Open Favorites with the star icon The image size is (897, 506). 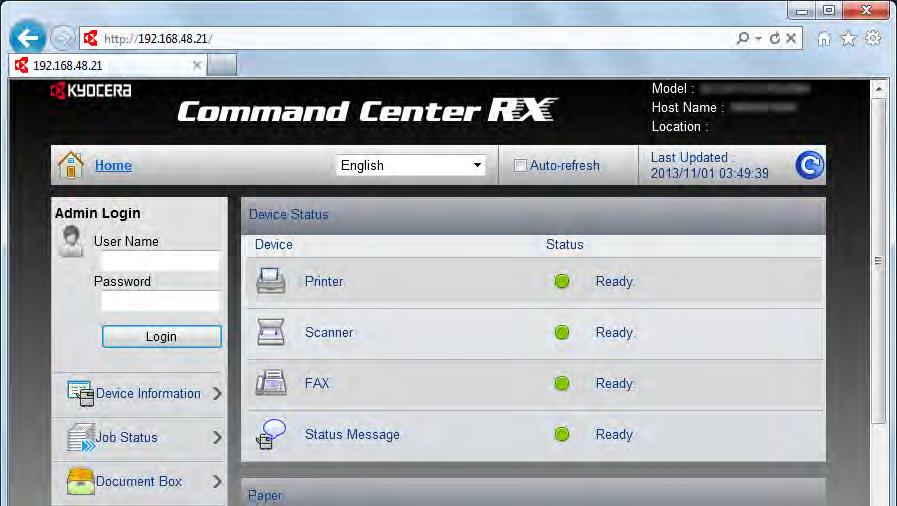point(848,38)
